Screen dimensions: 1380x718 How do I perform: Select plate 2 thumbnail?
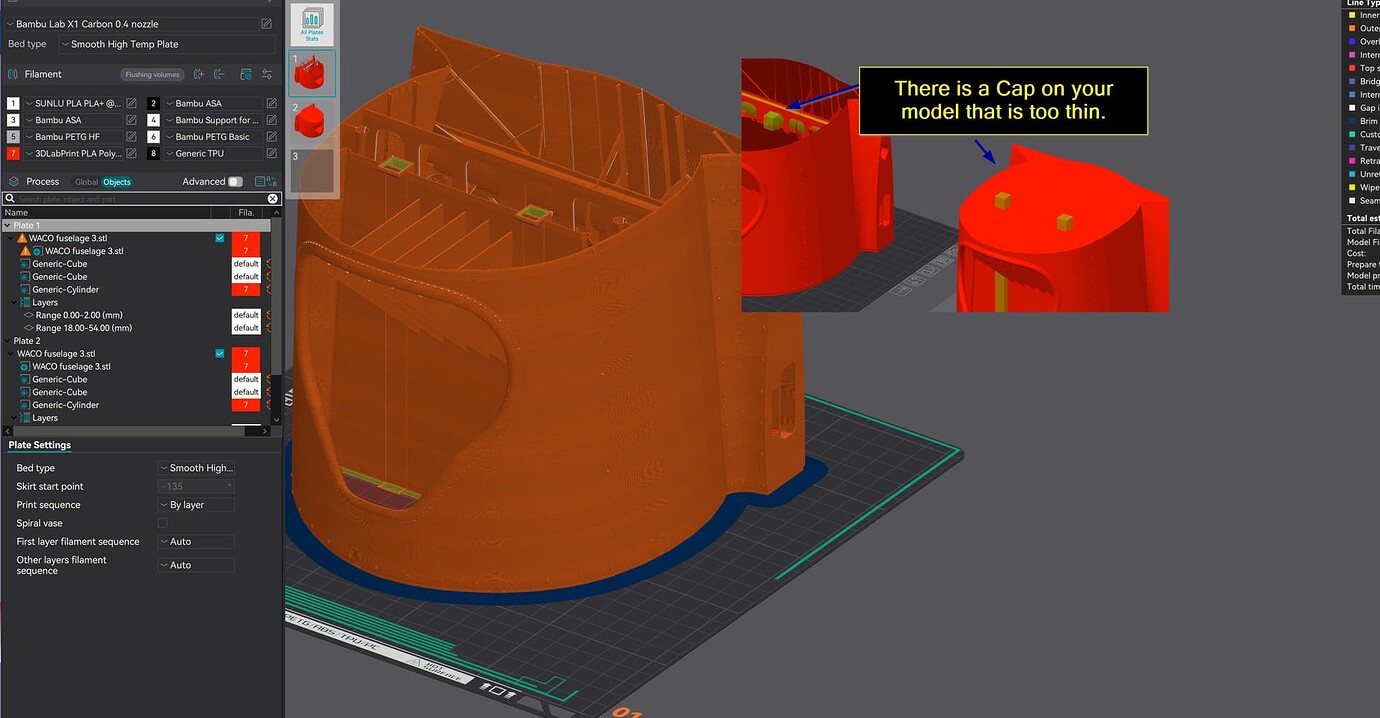pyautogui.click(x=312, y=122)
